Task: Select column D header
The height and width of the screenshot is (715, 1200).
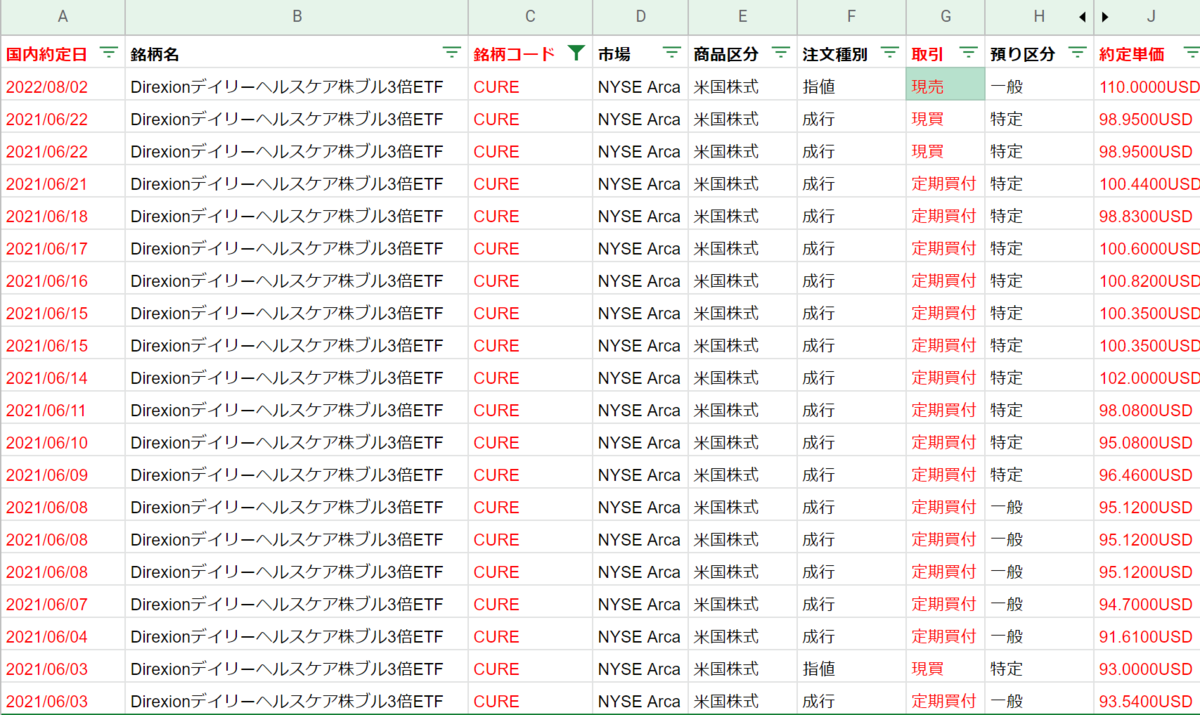Action: pos(640,16)
